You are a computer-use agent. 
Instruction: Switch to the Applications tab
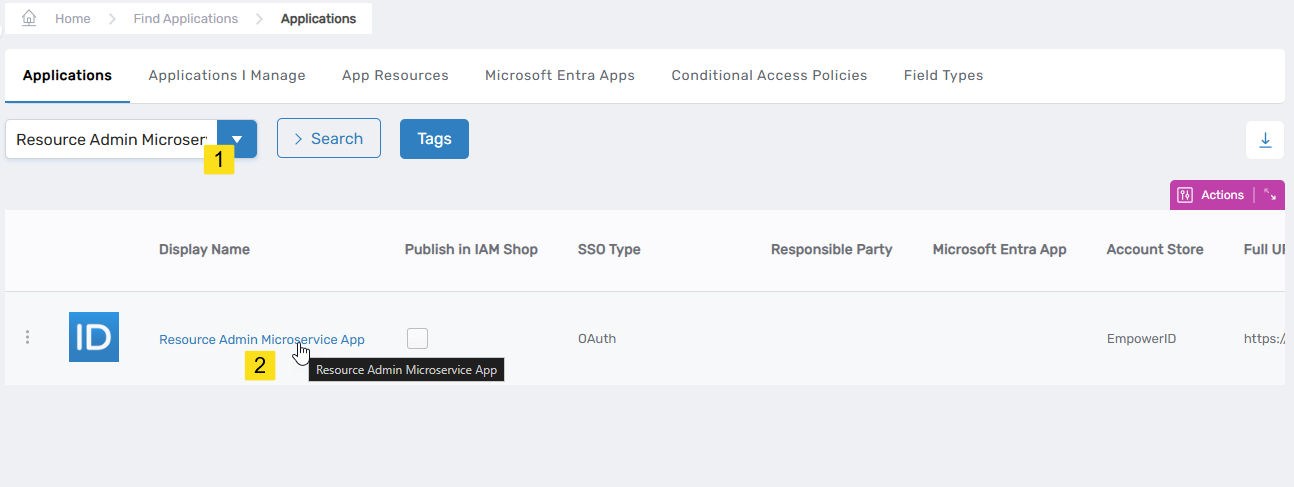click(67, 75)
